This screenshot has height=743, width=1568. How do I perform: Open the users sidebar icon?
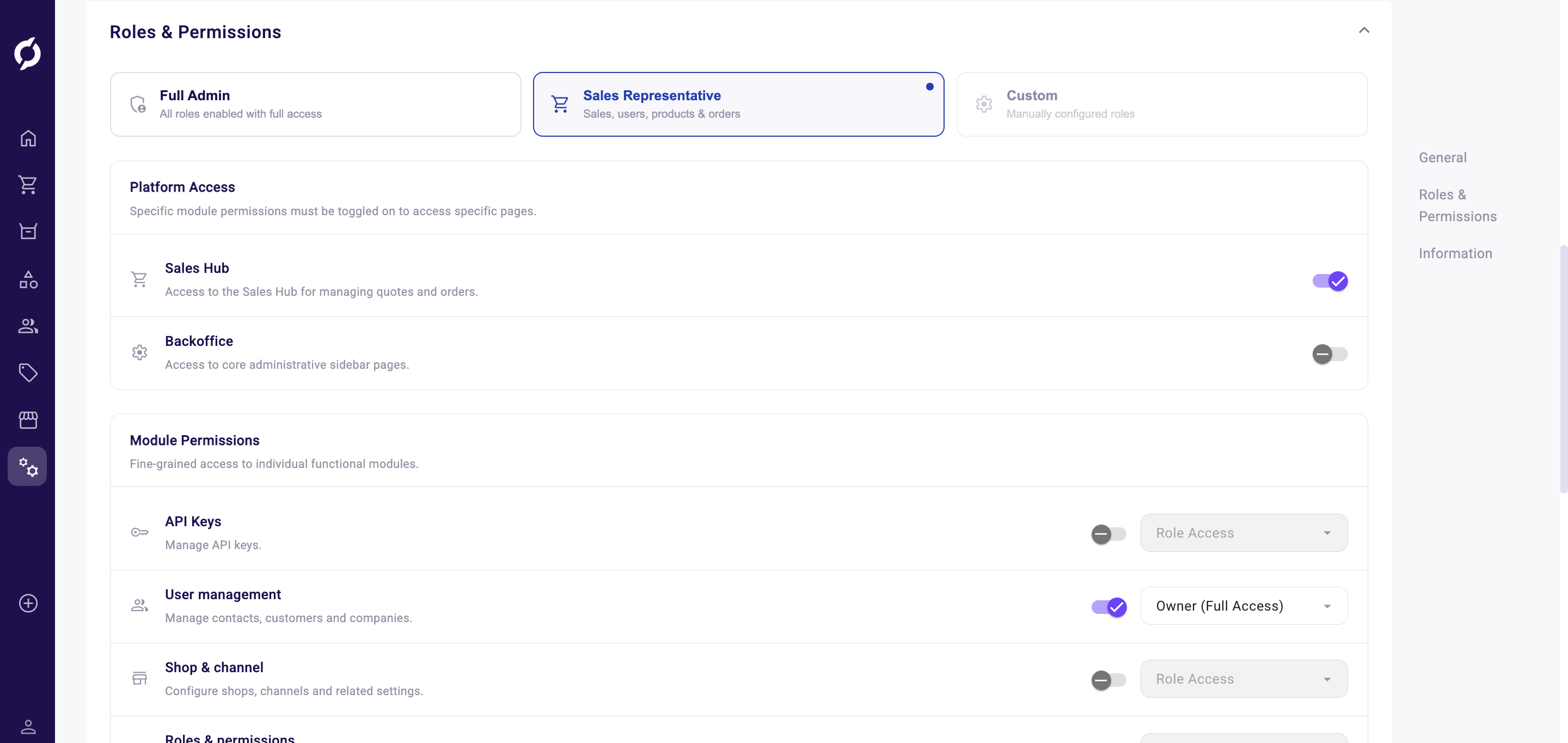point(28,326)
